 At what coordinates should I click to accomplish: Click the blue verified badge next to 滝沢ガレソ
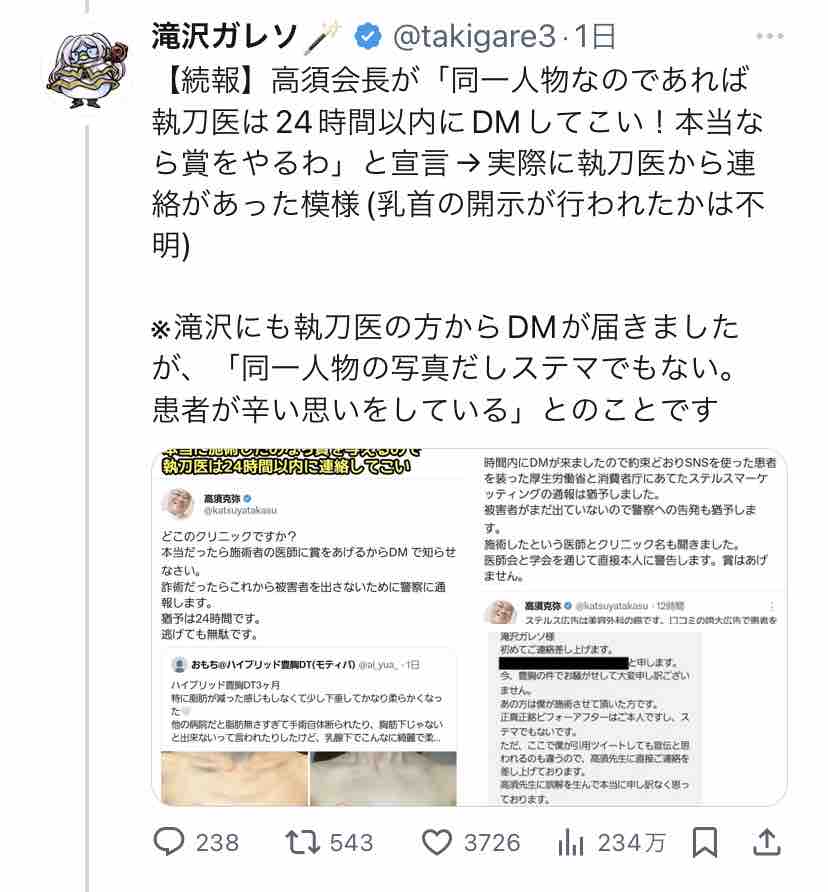tap(368, 36)
